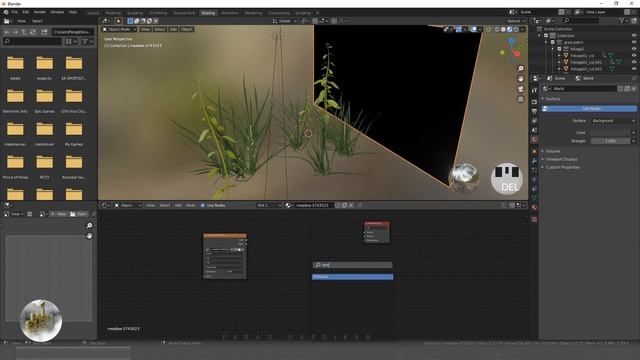Select the Epic Games folder
The image size is (640, 360).
point(44,100)
